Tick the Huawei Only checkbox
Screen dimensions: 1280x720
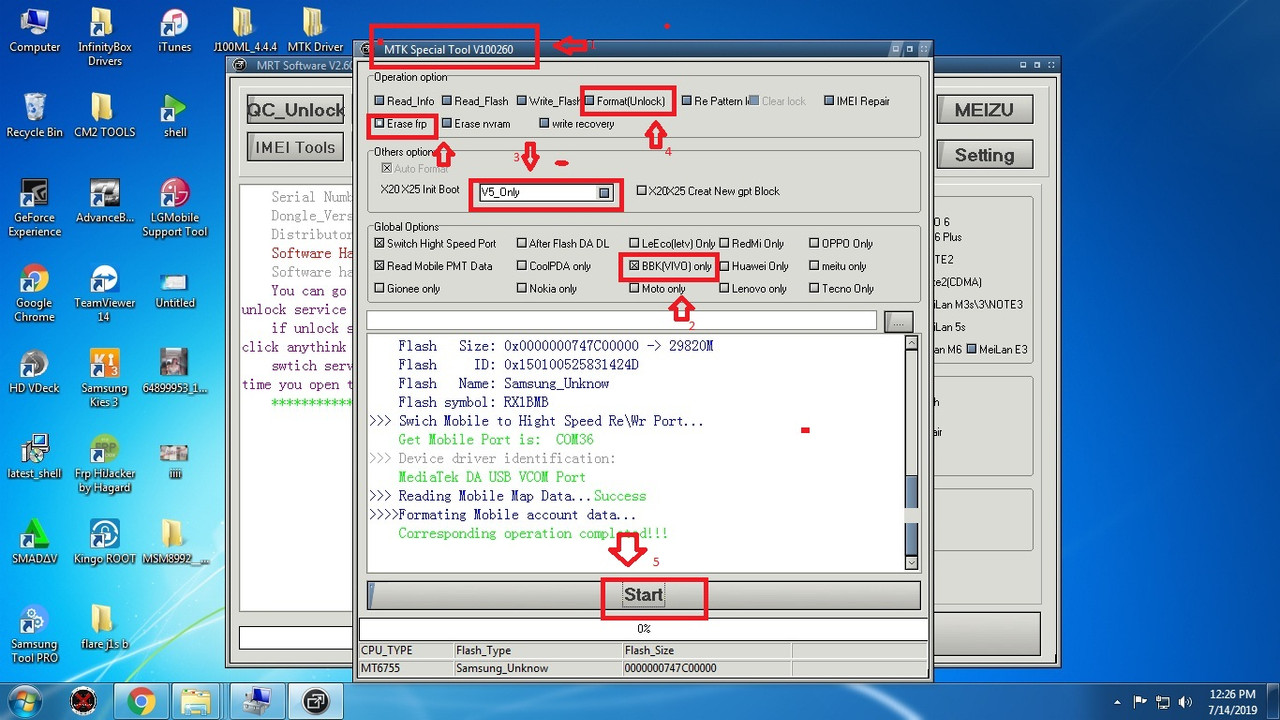[x=724, y=266]
